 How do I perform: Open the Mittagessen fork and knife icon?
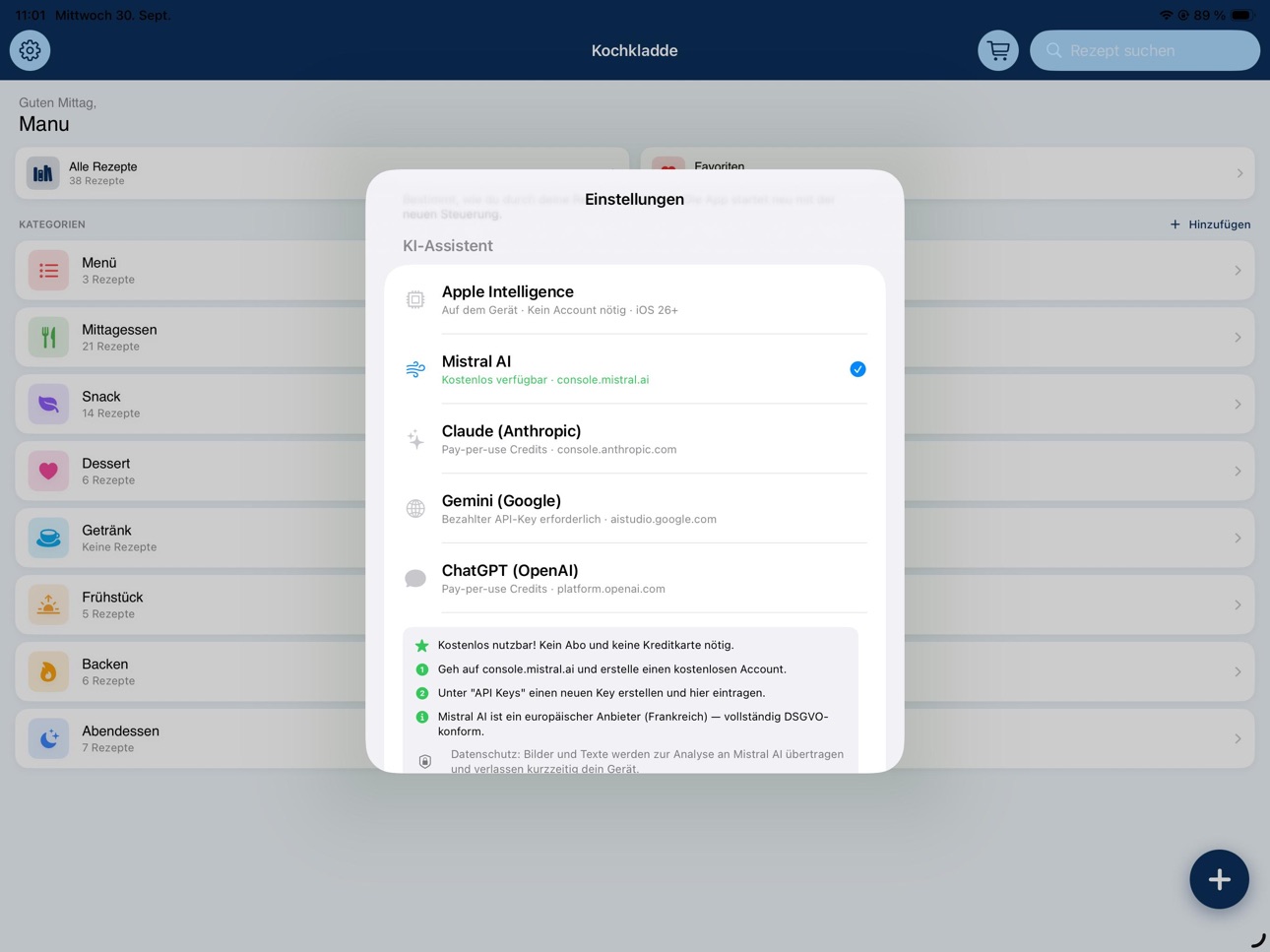click(x=48, y=338)
